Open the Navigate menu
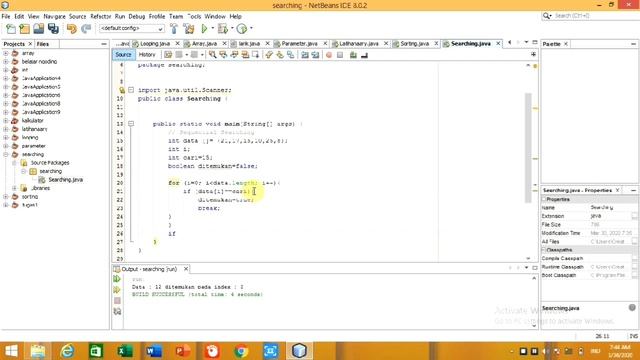The width and height of the screenshot is (640, 360). click(x=54, y=16)
